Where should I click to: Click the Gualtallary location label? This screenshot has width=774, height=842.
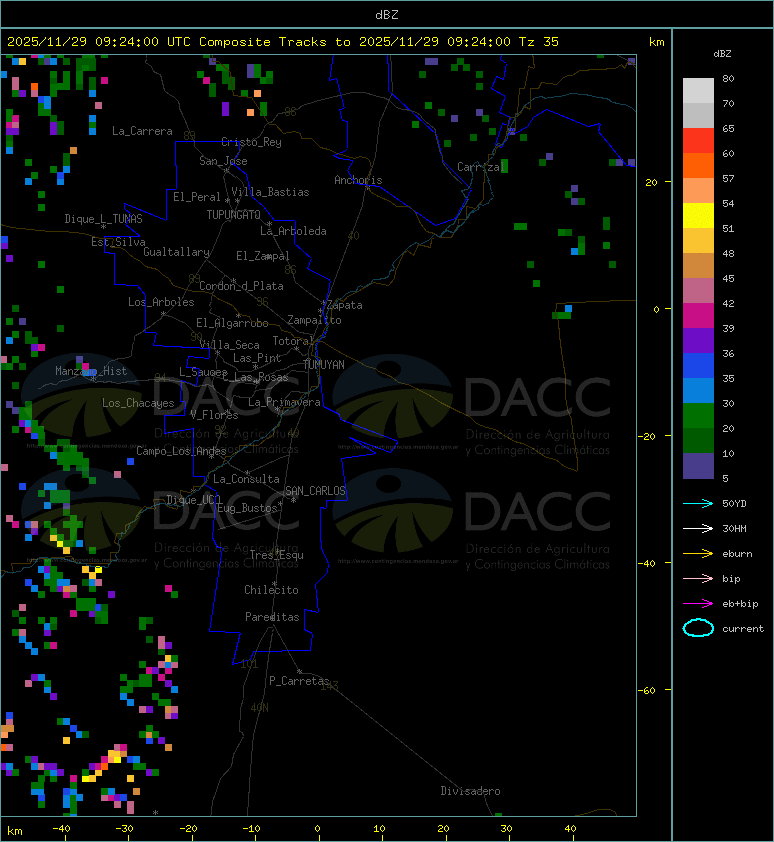pyautogui.click(x=176, y=252)
